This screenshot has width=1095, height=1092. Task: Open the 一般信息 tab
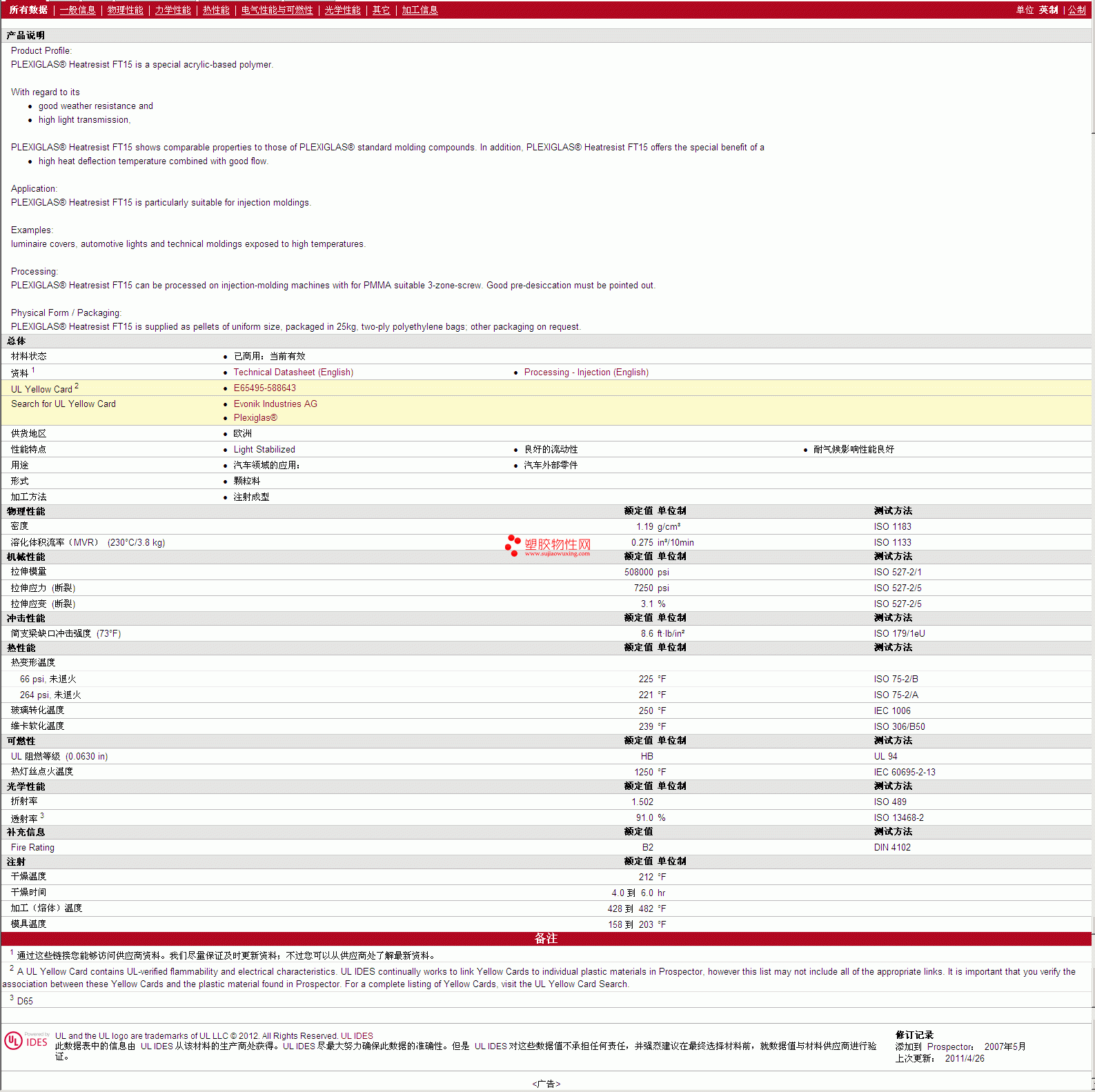click(x=77, y=10)
